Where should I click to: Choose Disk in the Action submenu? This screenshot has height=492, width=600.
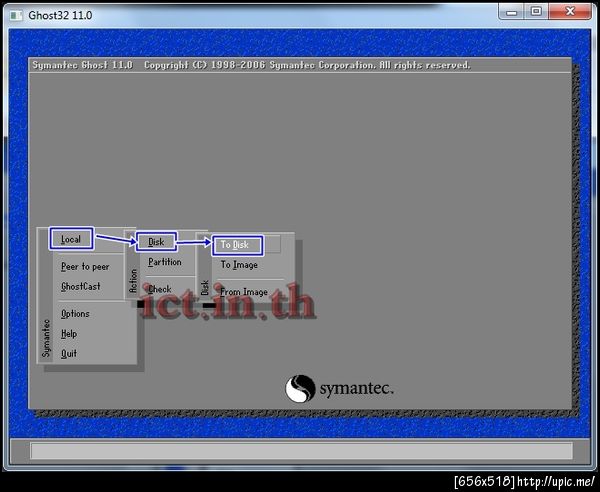156,242
